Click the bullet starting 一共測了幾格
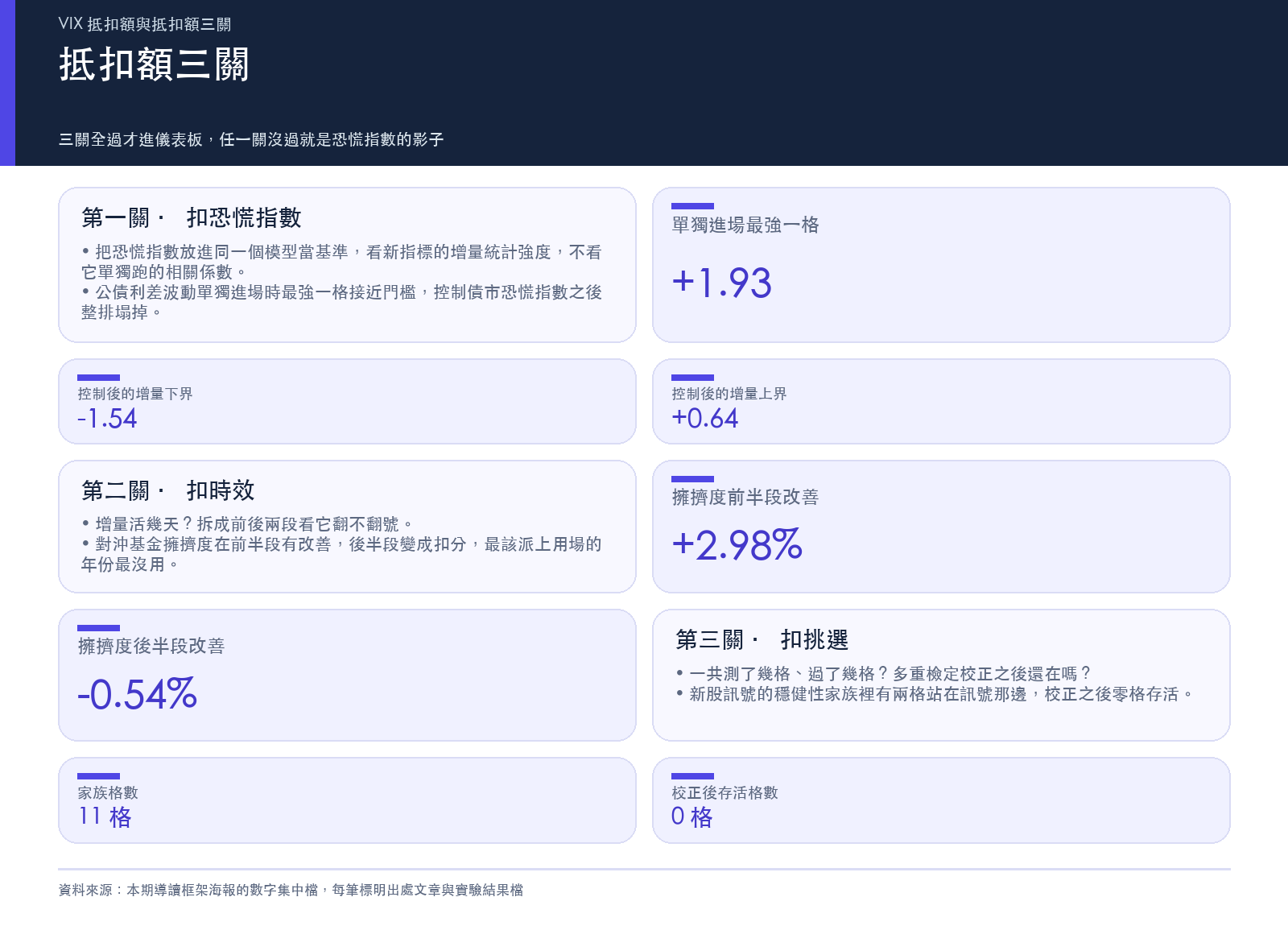Image resolution: width=1288 pixels, height=926 pixels. (x=884, y=673)
